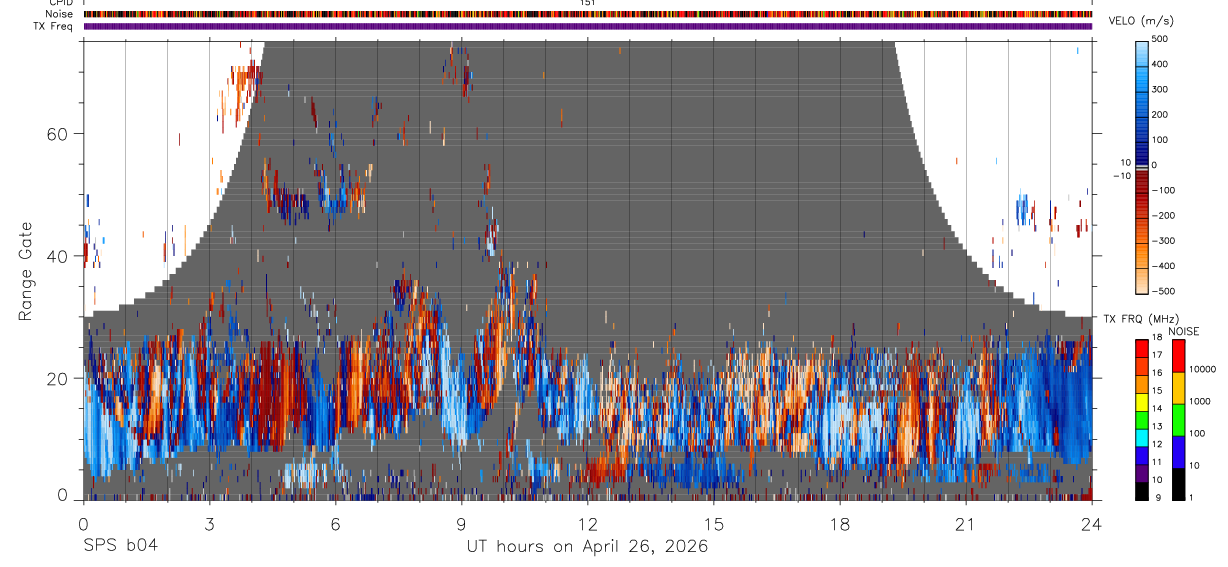Click the 17 label on TX FRQ scale

[1156, 355]
